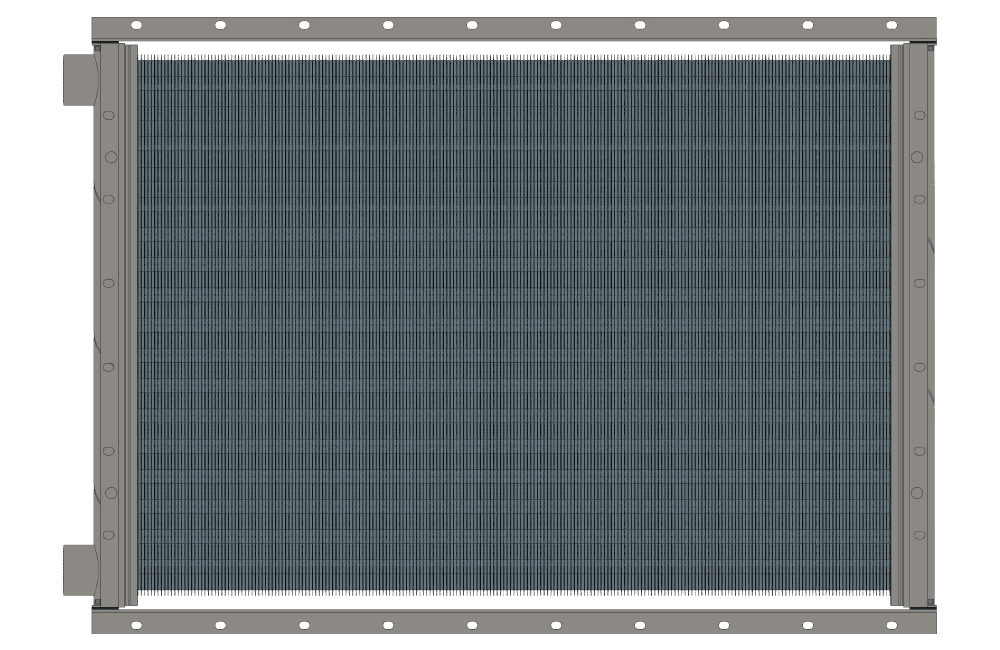Select the bottom edge of the fin pack
The image size is (1000, 650).
click(512, 593)
